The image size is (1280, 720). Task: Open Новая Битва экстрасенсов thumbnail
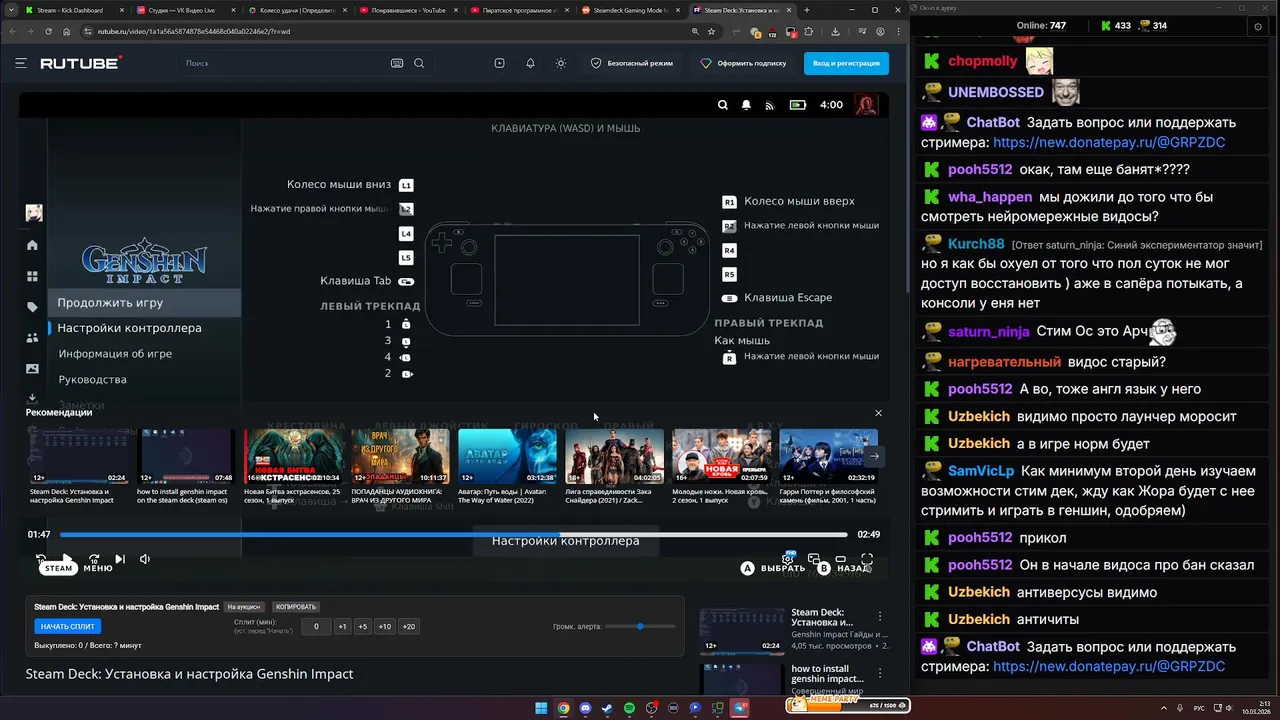coord(295,456)
